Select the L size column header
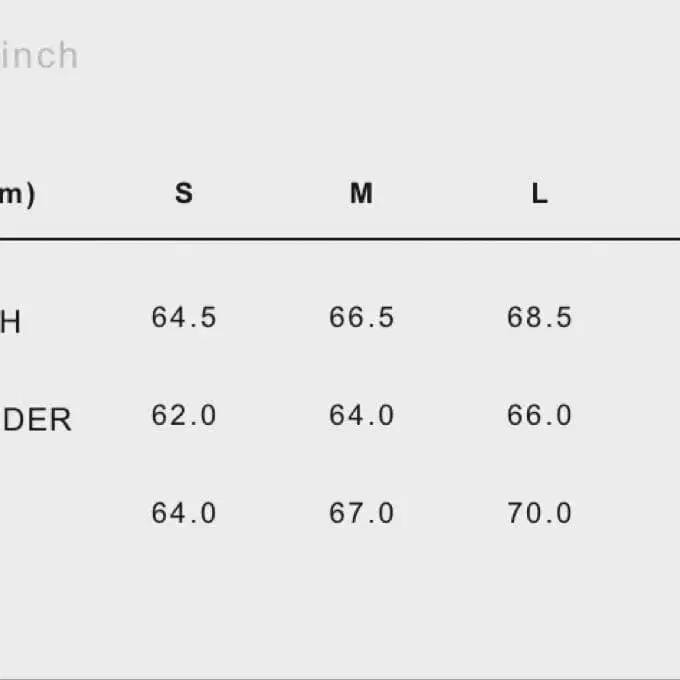 539,194
